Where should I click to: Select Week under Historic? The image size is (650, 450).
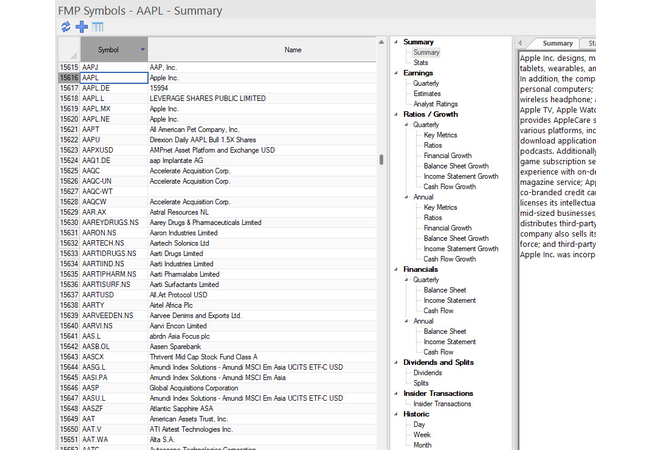(x=422, y=435)
